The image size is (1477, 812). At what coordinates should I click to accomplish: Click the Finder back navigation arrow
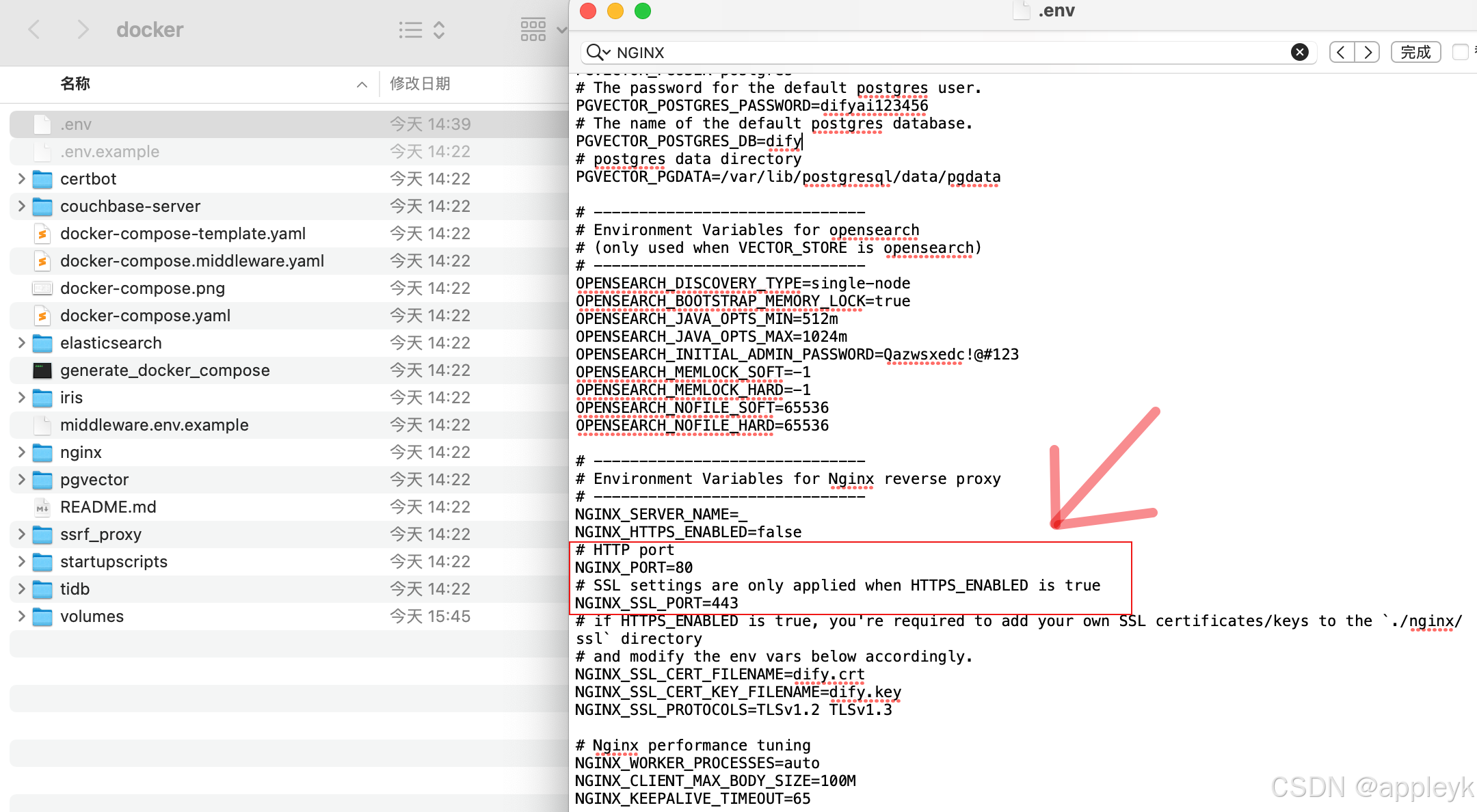point(34,29)
